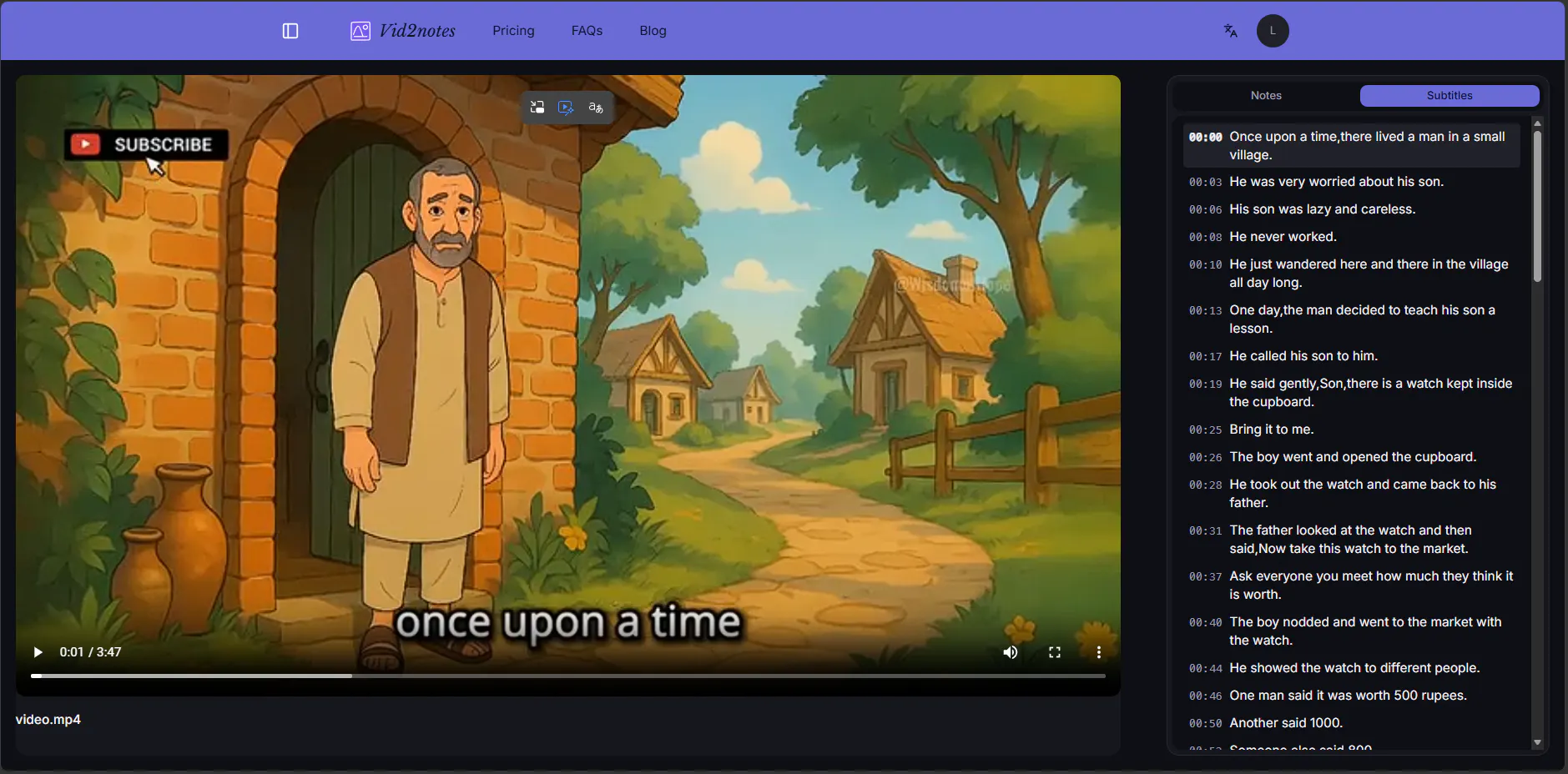Mute the video volume
The width and height of the screenshot is (1568, 774).
pyautogui.click(x=1011, y=652)
